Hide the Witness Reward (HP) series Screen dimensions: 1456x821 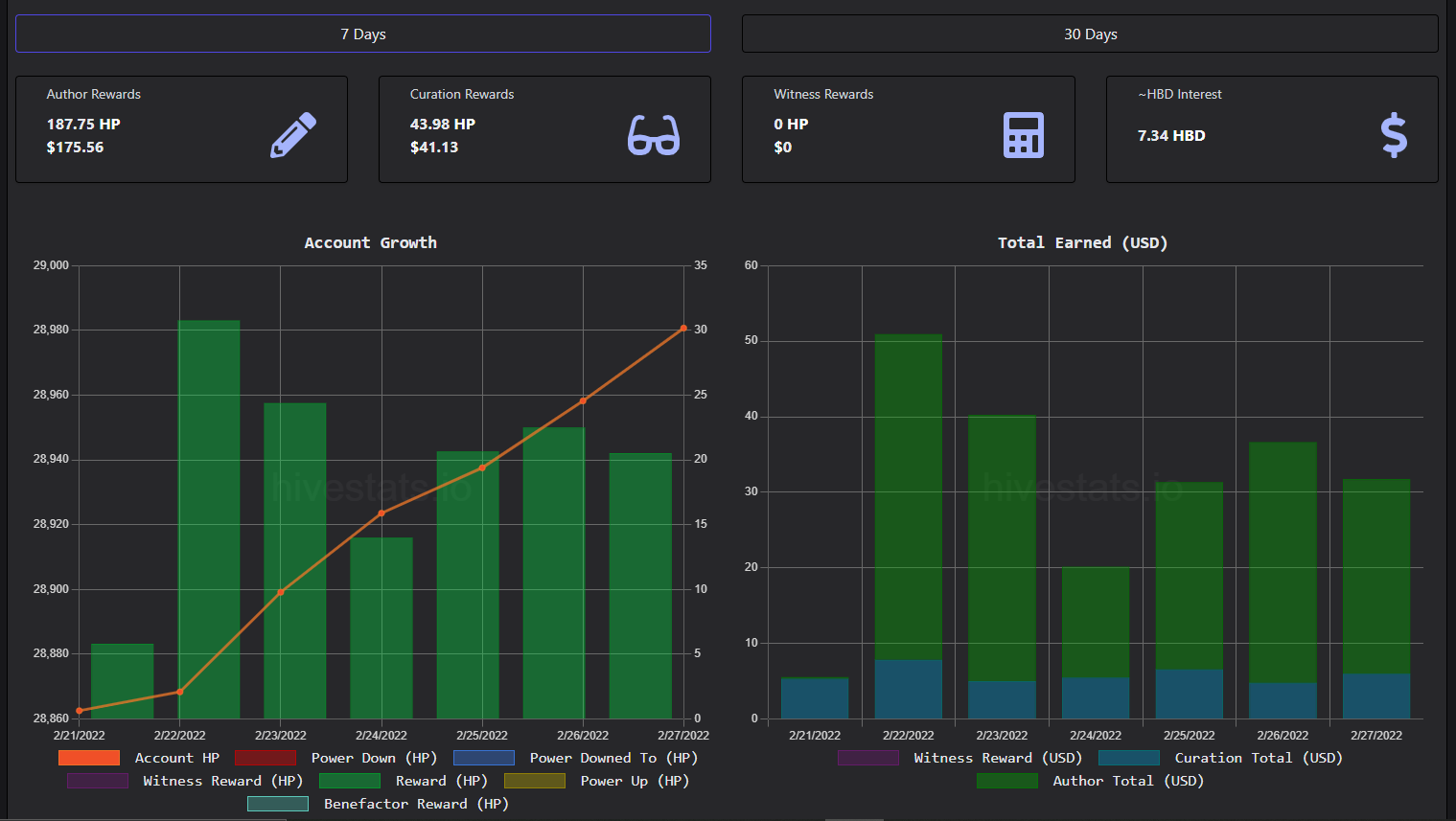pyautogui.click(x=185, y=781)
